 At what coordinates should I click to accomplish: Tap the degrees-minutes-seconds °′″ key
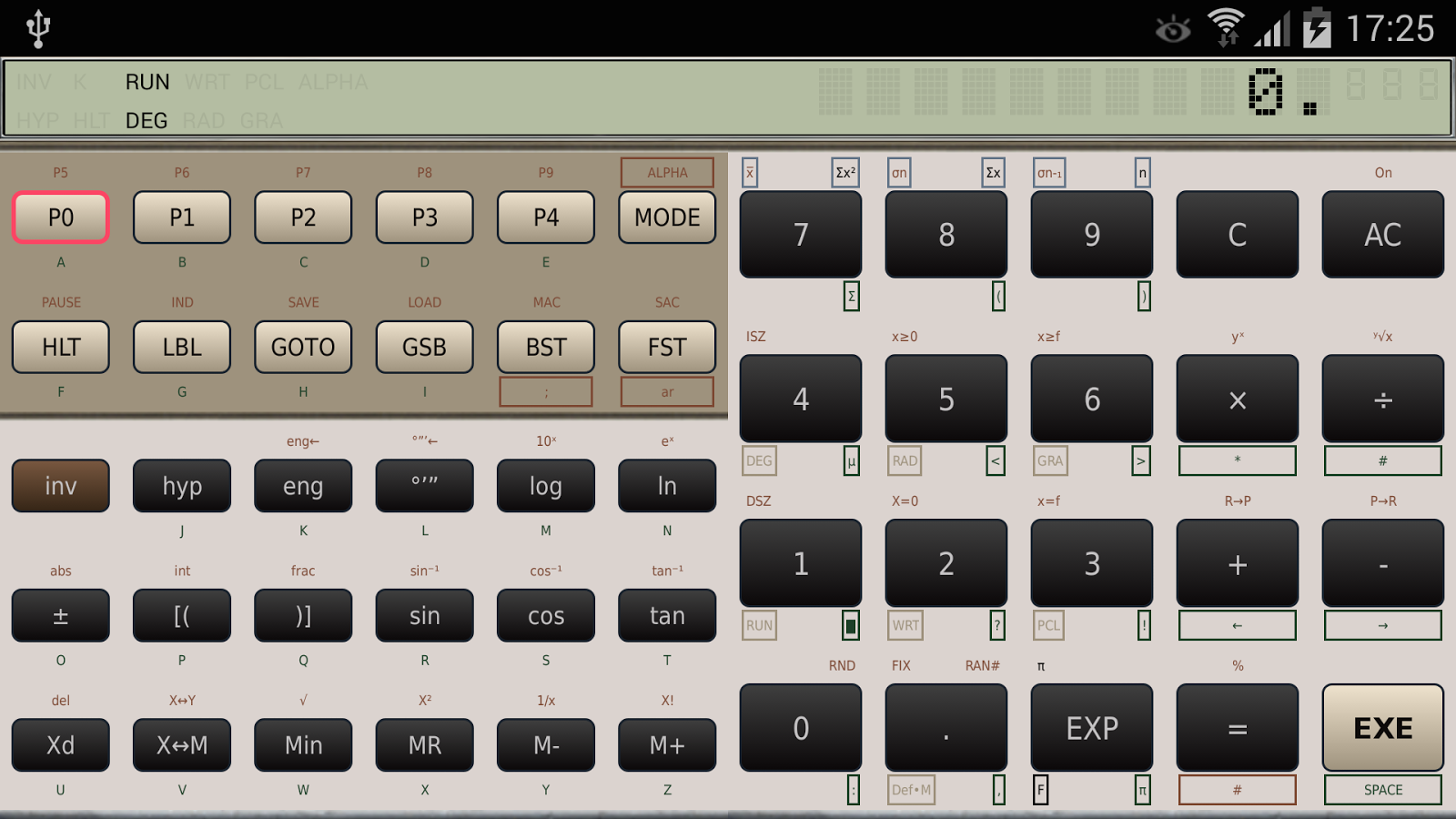point(425,485)
